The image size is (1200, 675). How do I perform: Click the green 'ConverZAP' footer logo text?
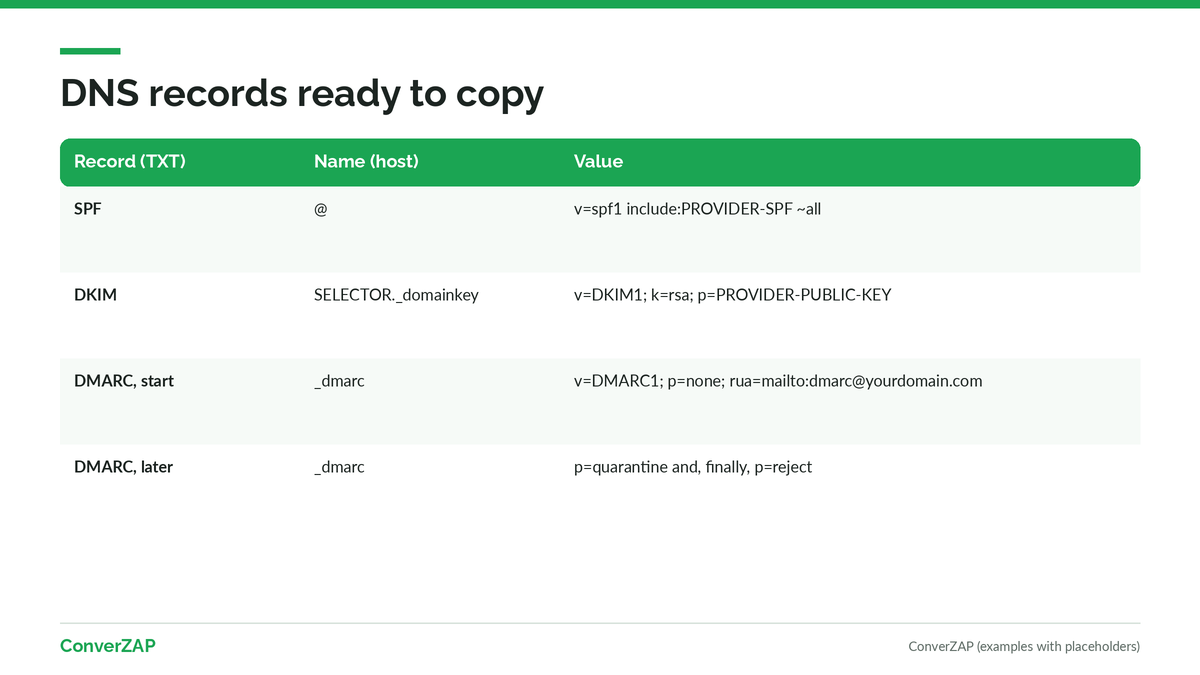tap(108, 646)
